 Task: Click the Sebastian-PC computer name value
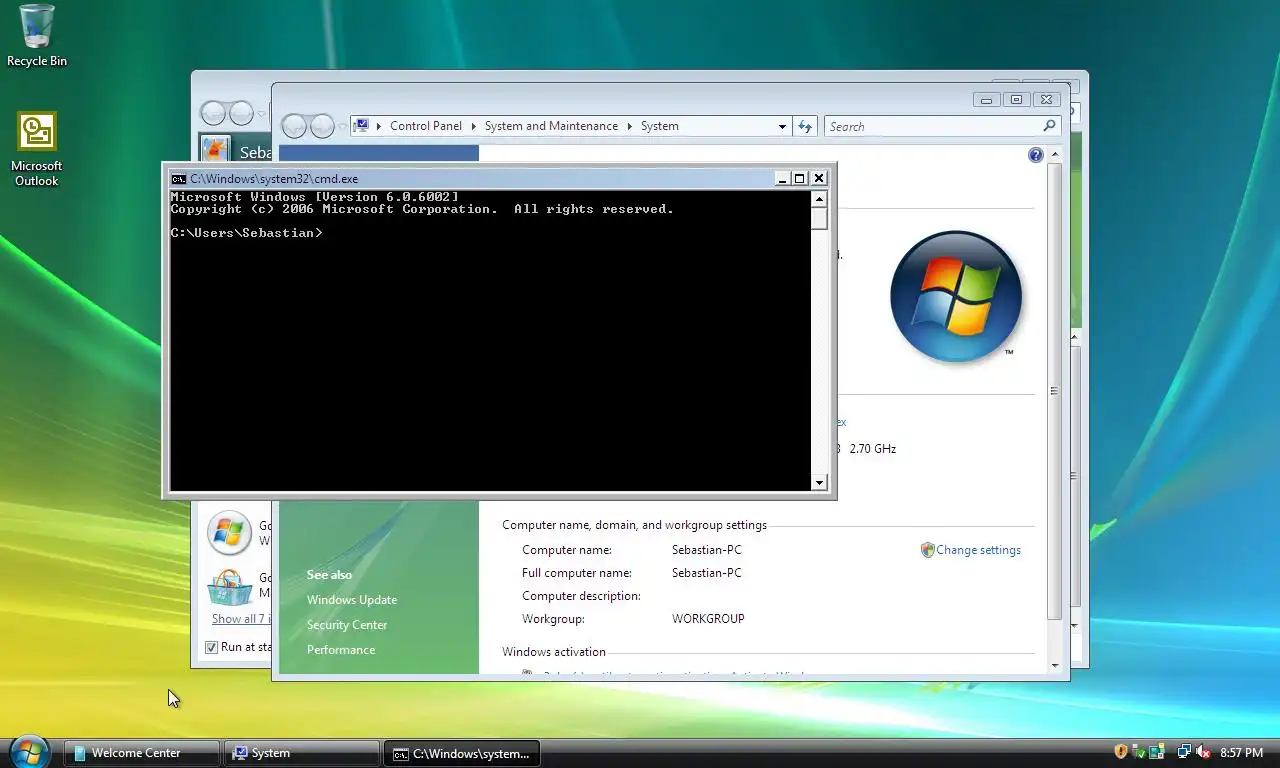pyautogui.click(x=707, y=550)
